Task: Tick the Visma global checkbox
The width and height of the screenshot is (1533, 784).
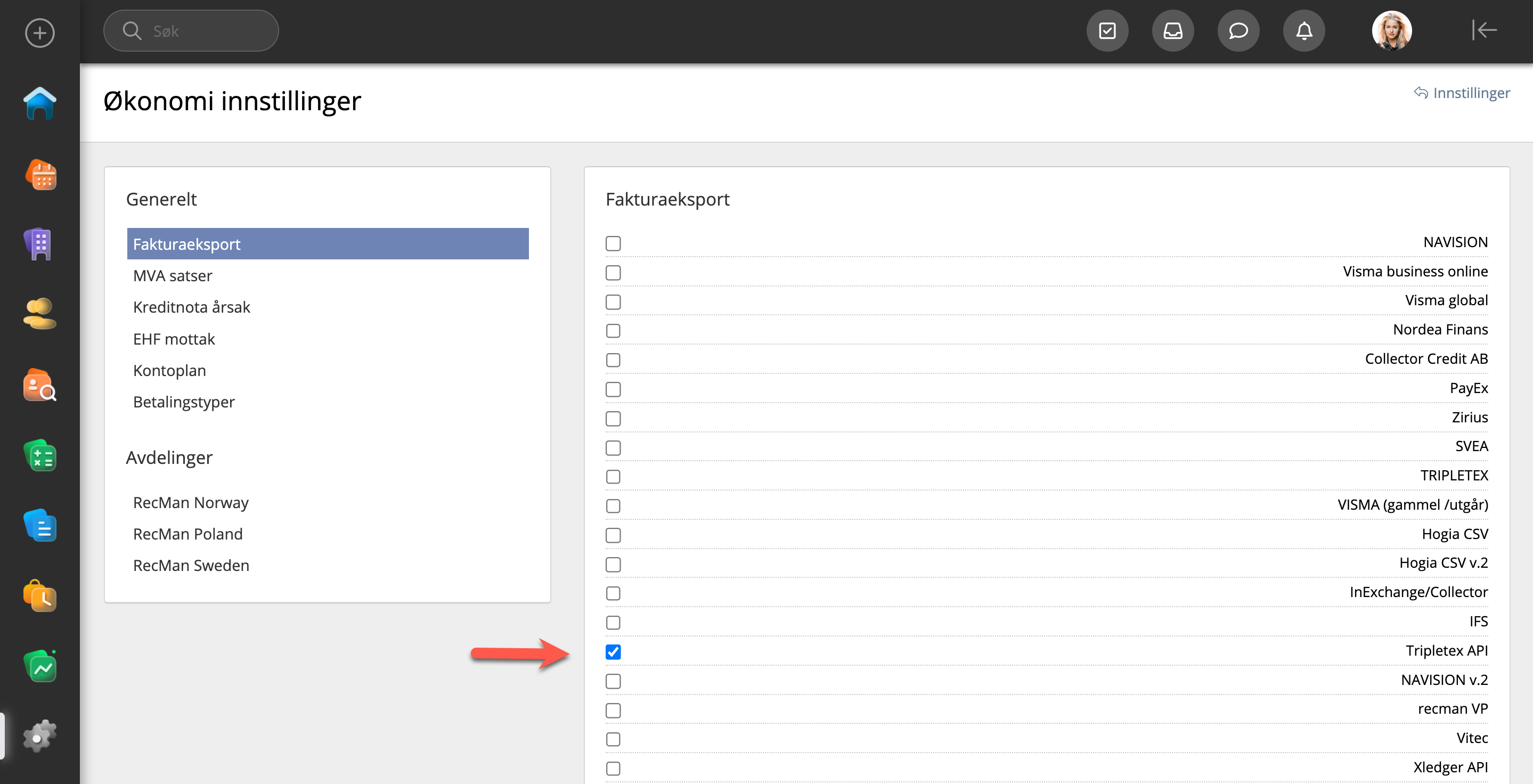Action: point(613,301)
